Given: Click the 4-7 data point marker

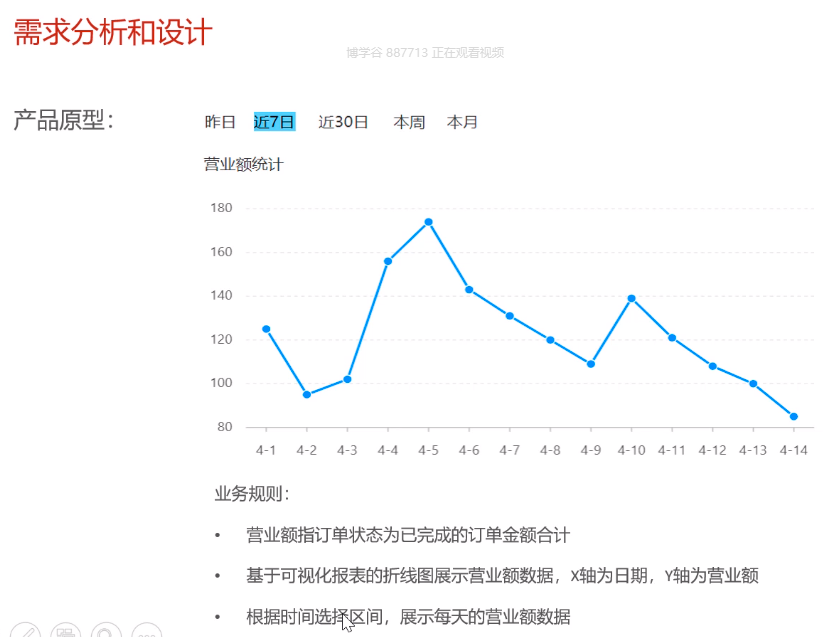Looking at the screenshot, I should tap(510, 316).
